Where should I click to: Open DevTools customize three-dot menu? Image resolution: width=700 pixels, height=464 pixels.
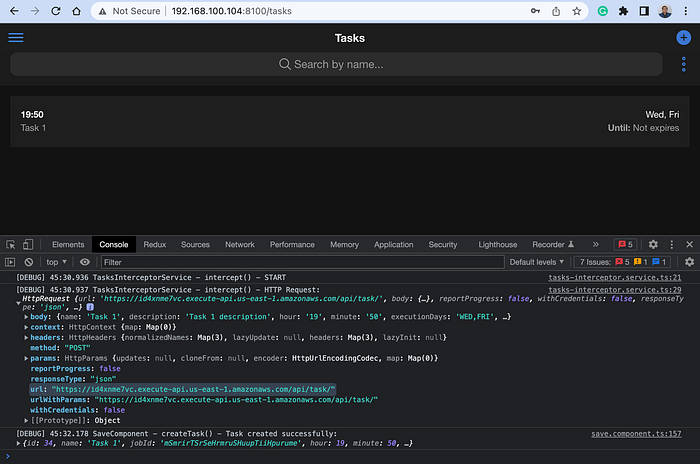(671, 244)
